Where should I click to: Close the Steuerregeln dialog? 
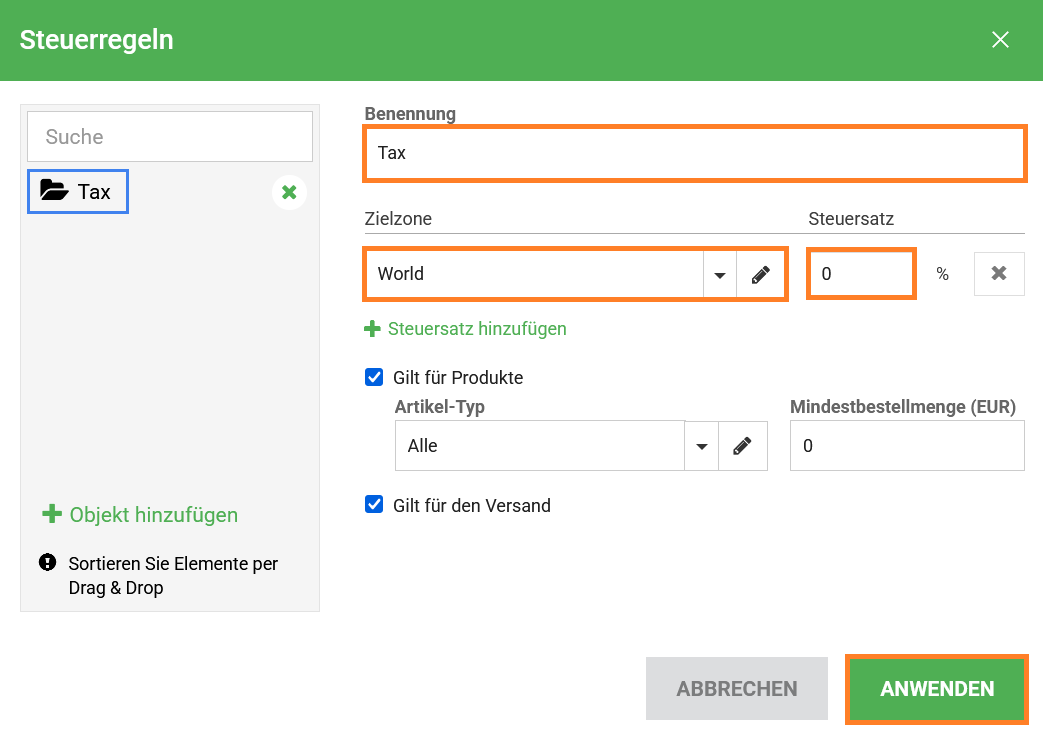1000,40
